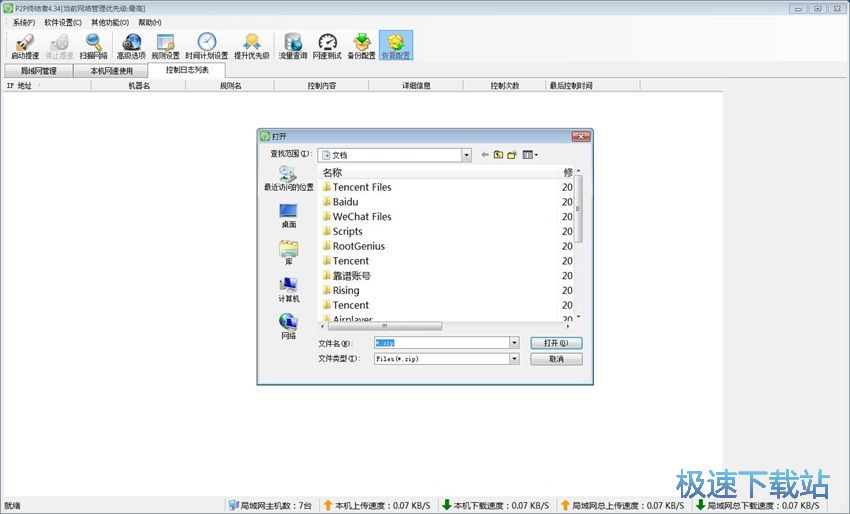Image resolution: width=850 pixels, height=514 pixels.
Task: Open the 软件设置(C) menu
Action: [63, 23]
